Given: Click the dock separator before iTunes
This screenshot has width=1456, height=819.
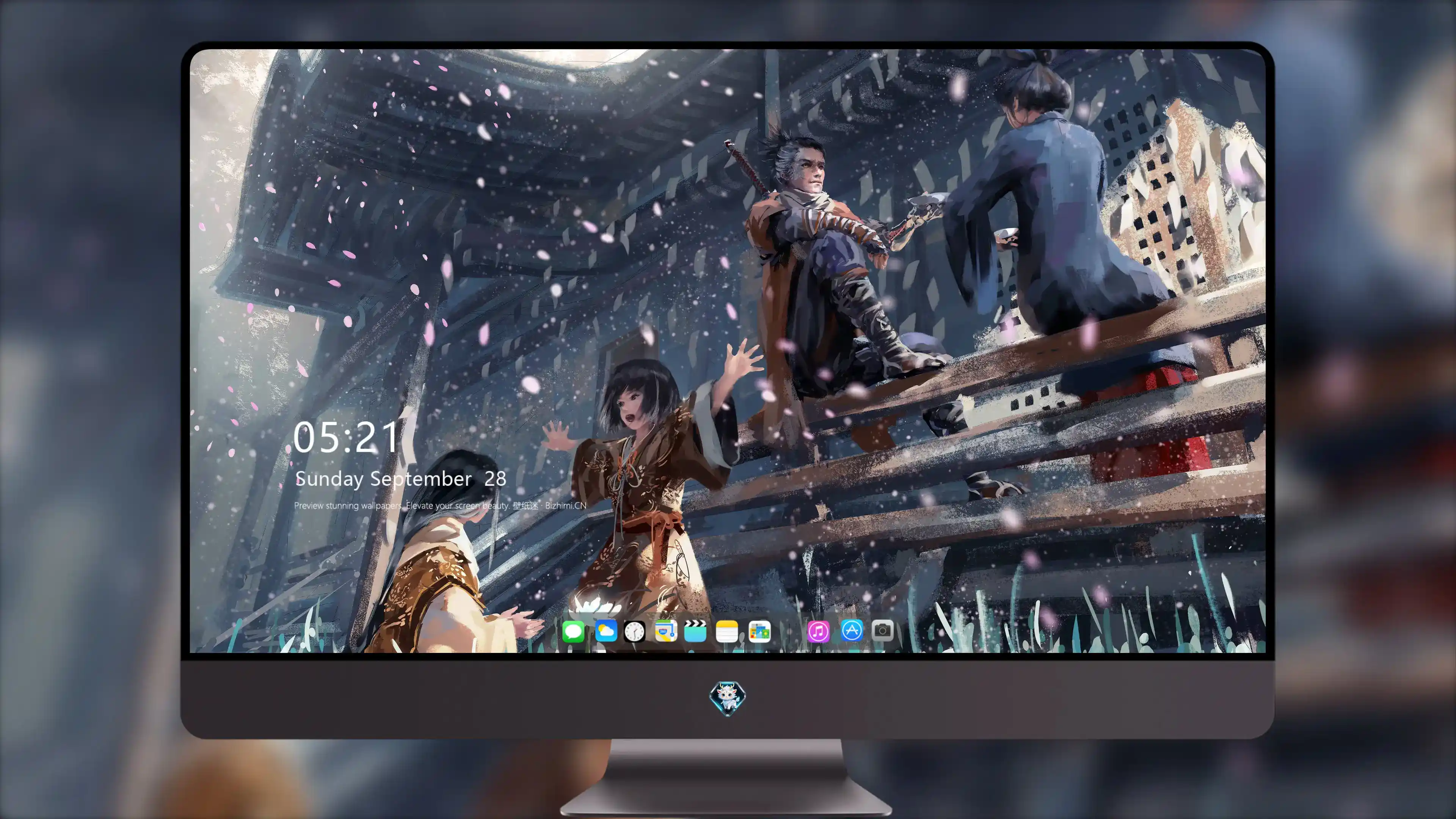Looking at the screenshot, I should (789, 631).
